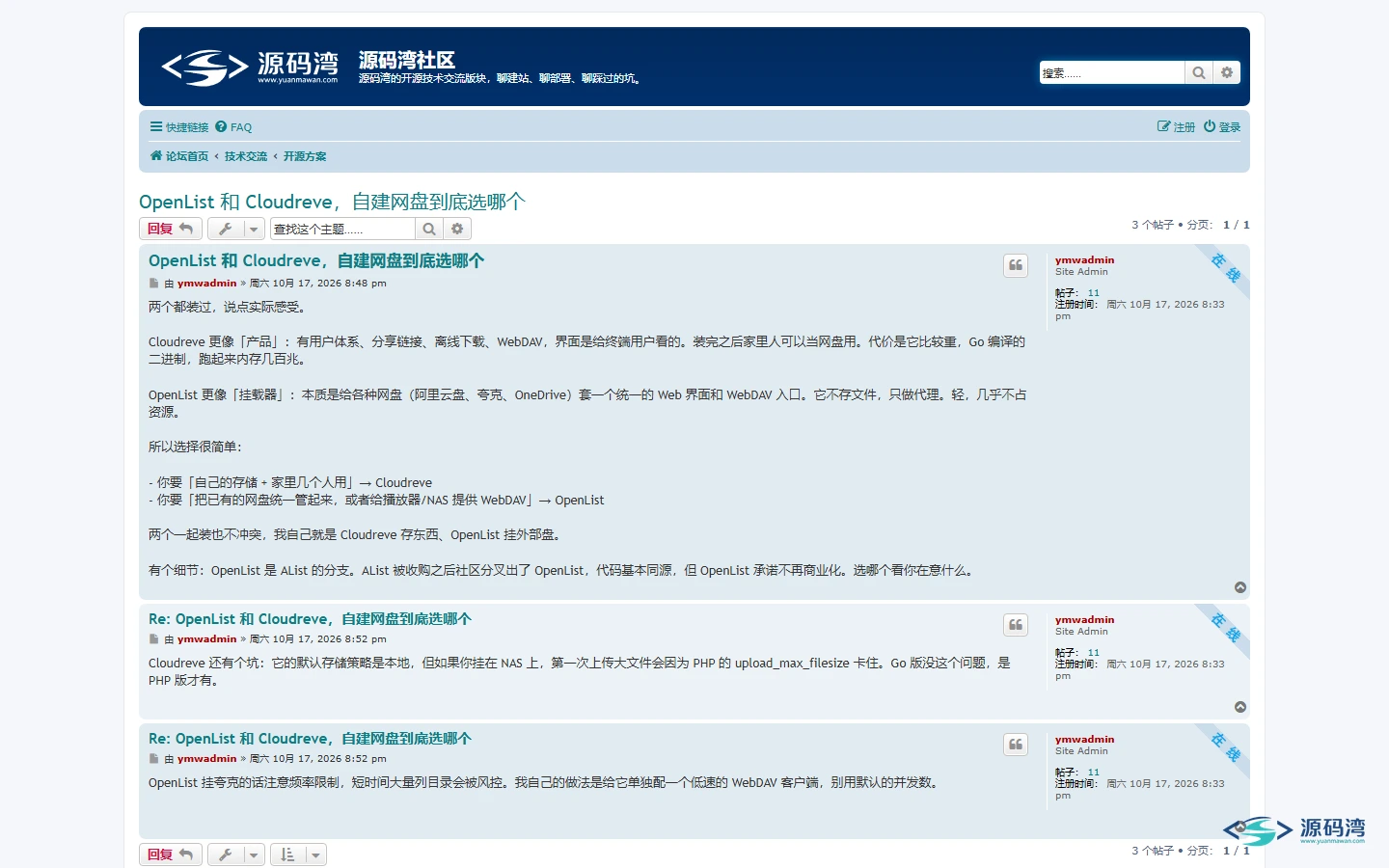
Task: Quote the reply mentioning upload_max_filesize
Action: point(1016,625)
